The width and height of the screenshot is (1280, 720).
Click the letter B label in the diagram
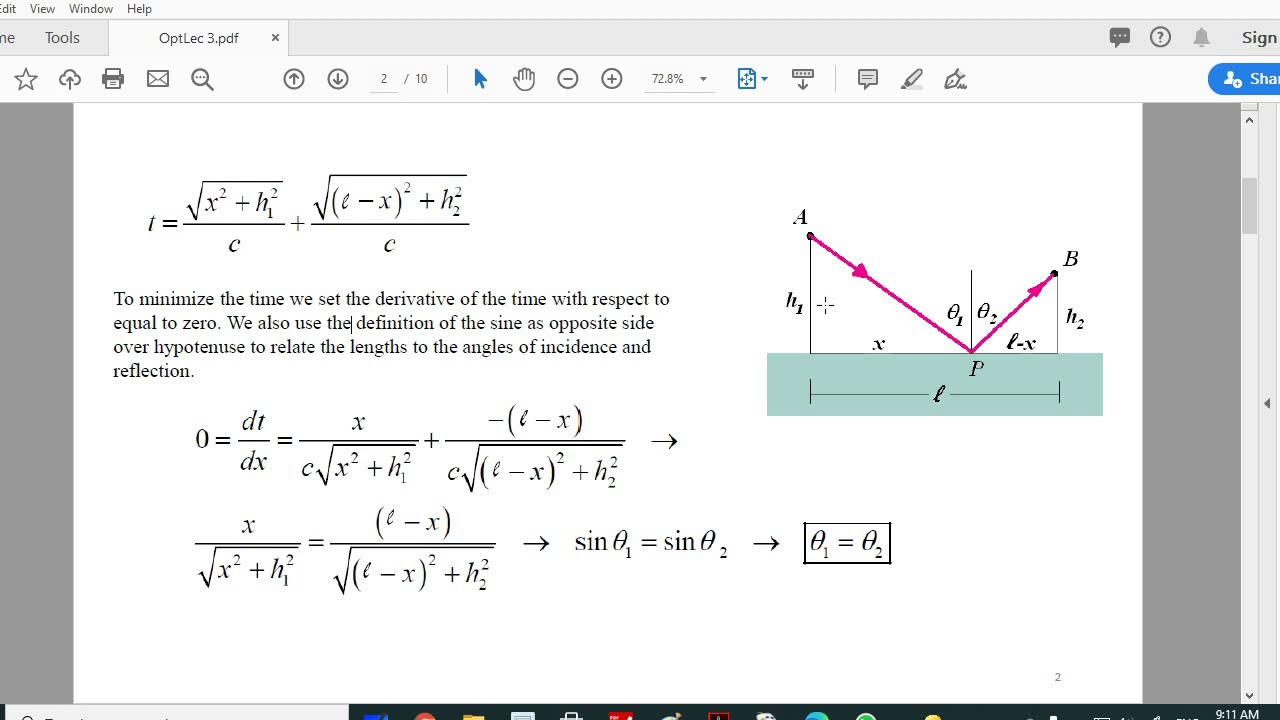[x=1071, y=259]
